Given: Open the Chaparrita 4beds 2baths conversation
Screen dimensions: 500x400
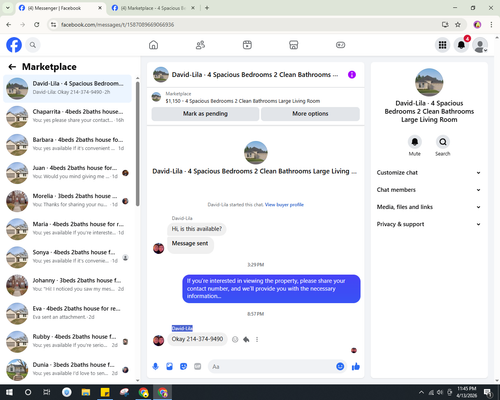Looking at the screenshot, I should pos(67,117).
